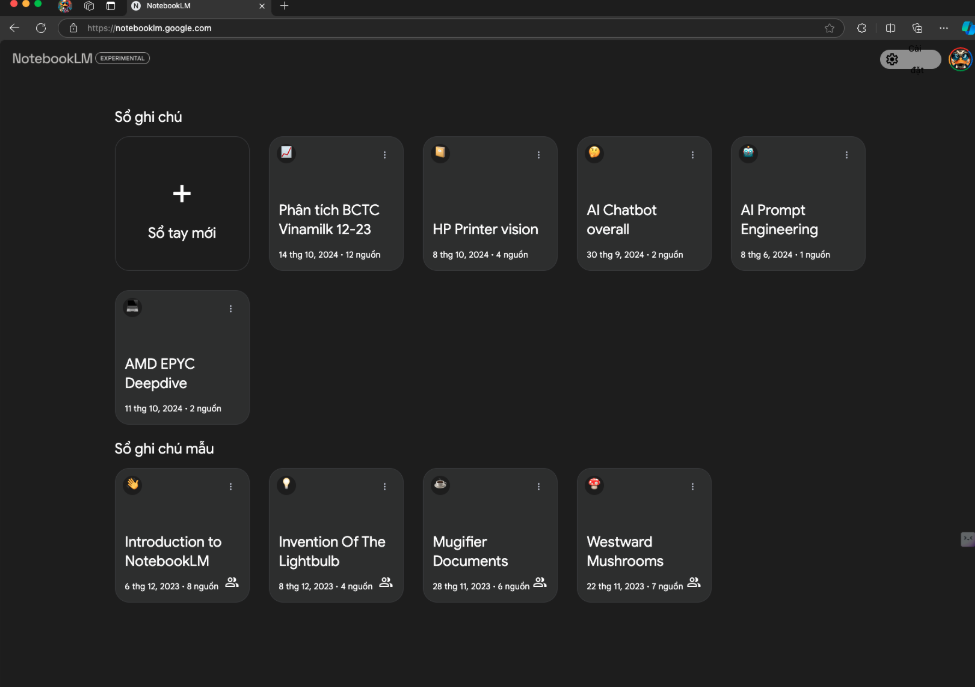Open the three-dot menu on Phân tích BCTC Vinamilk
Screen dimensions: 975x687
coord(385,155)
